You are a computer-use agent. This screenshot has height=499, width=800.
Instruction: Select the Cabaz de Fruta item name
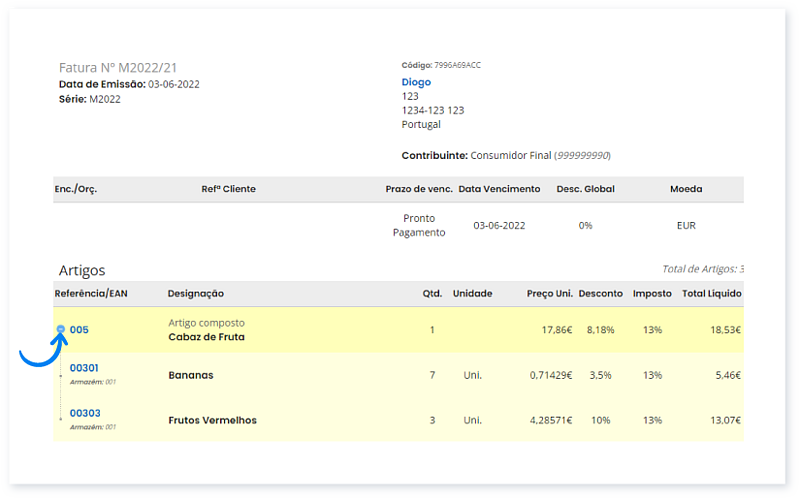point(206,337)
